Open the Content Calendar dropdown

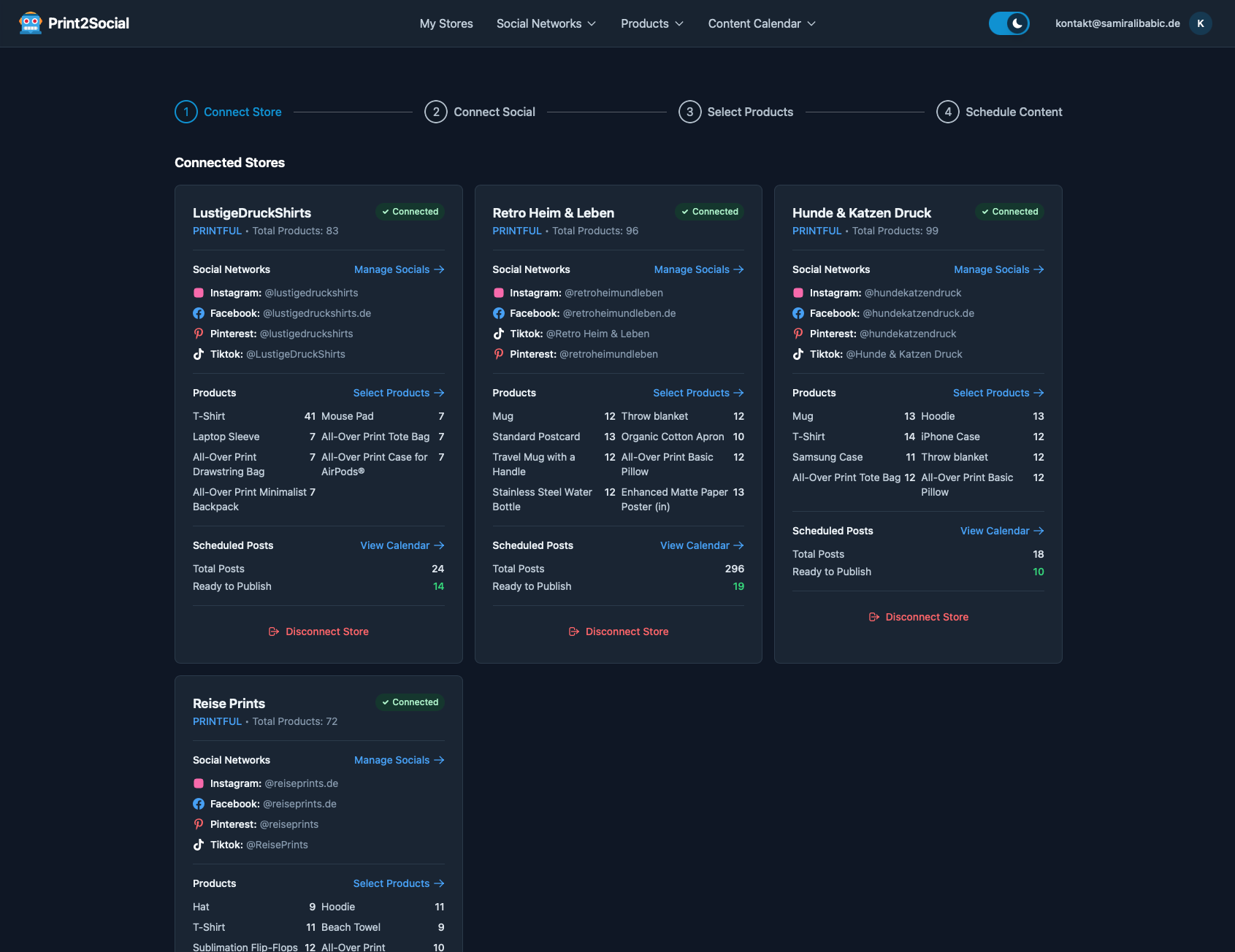tap(760, 23)
